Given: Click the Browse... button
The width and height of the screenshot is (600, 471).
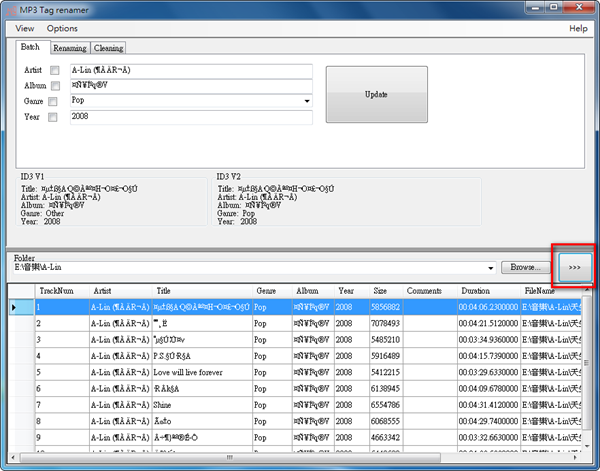Looking at the screenshot, I should (x=525, y=268).
